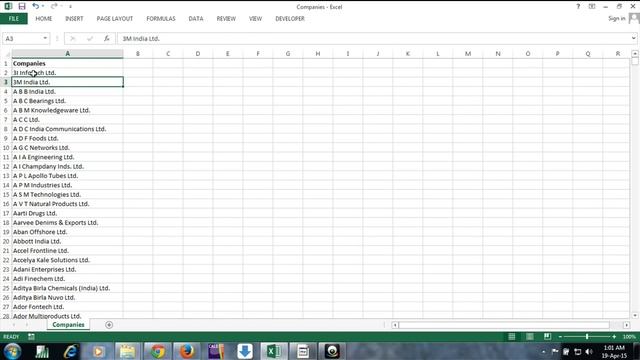Open the FORMULAS tab
The image size is (640, 360).
(x=161, y=19)
